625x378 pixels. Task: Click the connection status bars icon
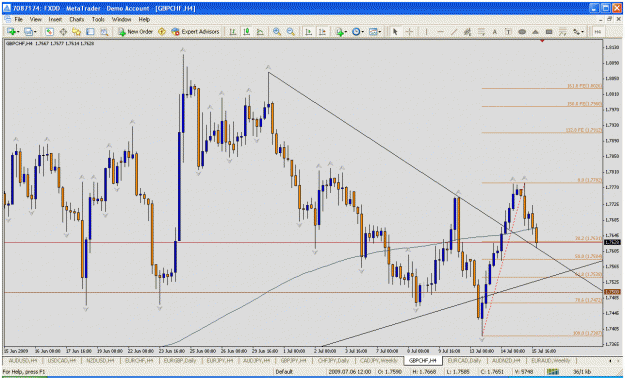click(x=553, y=372)
